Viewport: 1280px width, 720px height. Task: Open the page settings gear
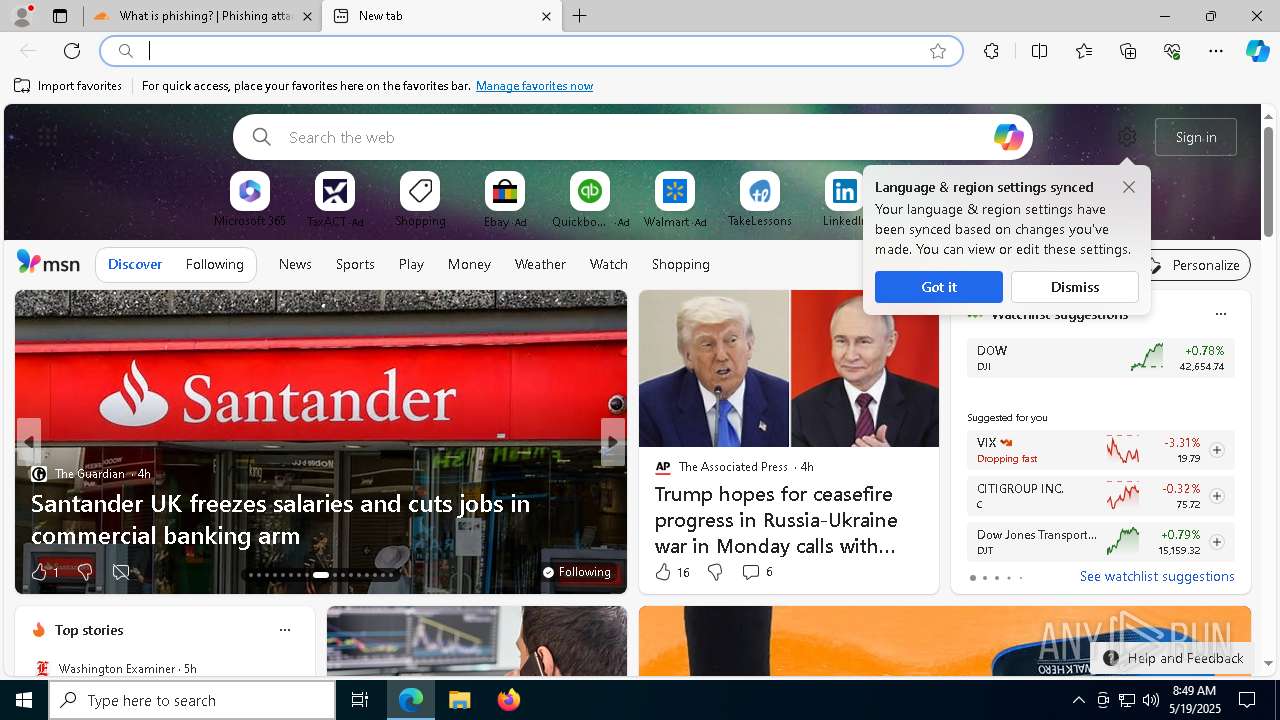1127,137
